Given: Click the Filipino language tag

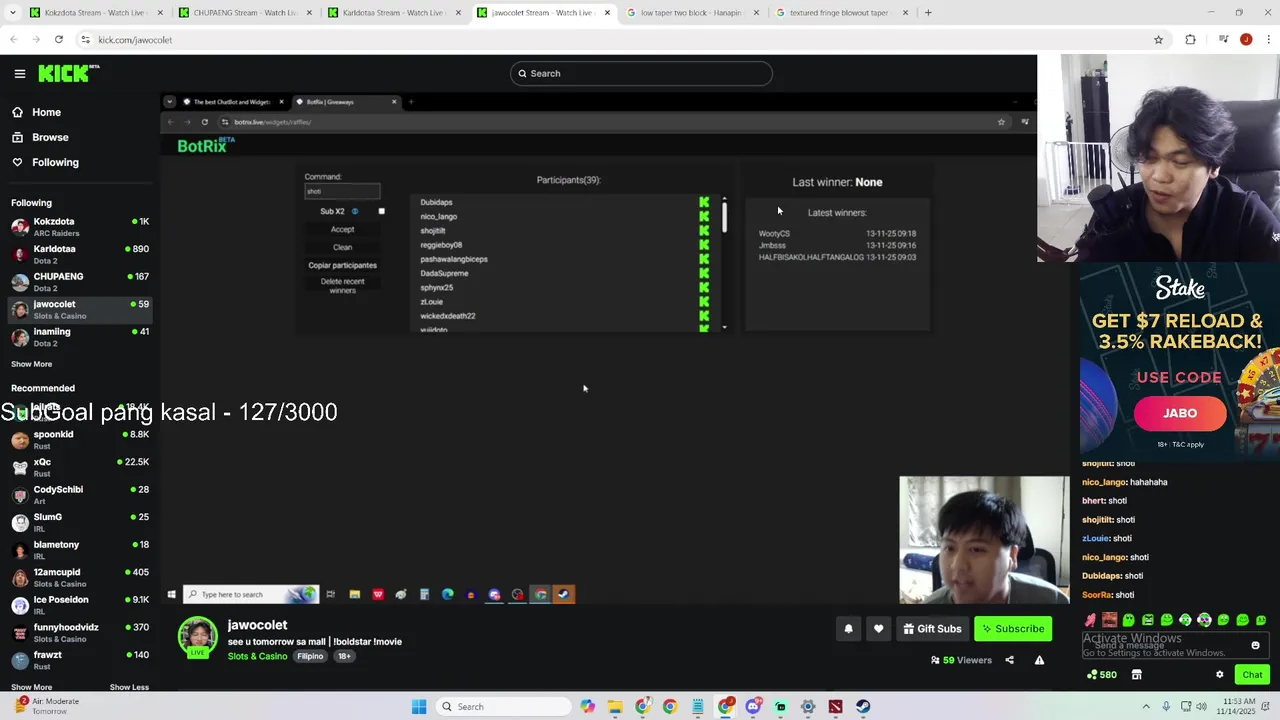Looking at the screenshot, I should (x=310, y=656).
